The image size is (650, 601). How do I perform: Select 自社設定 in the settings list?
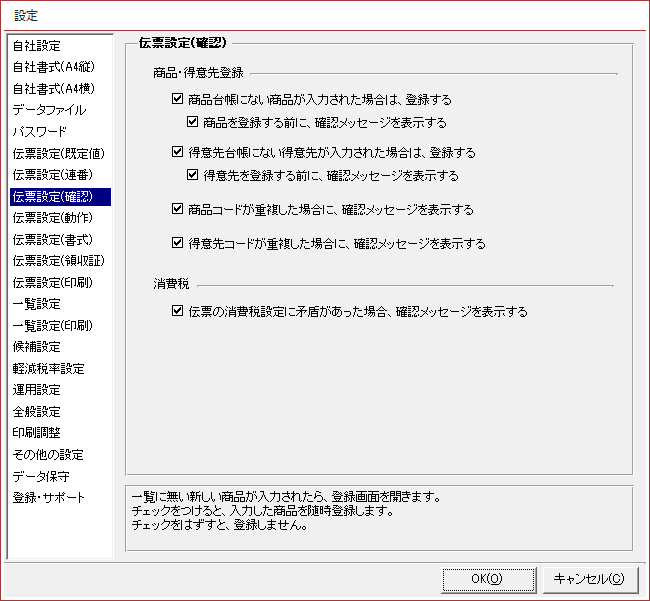(x=36, y=46)
